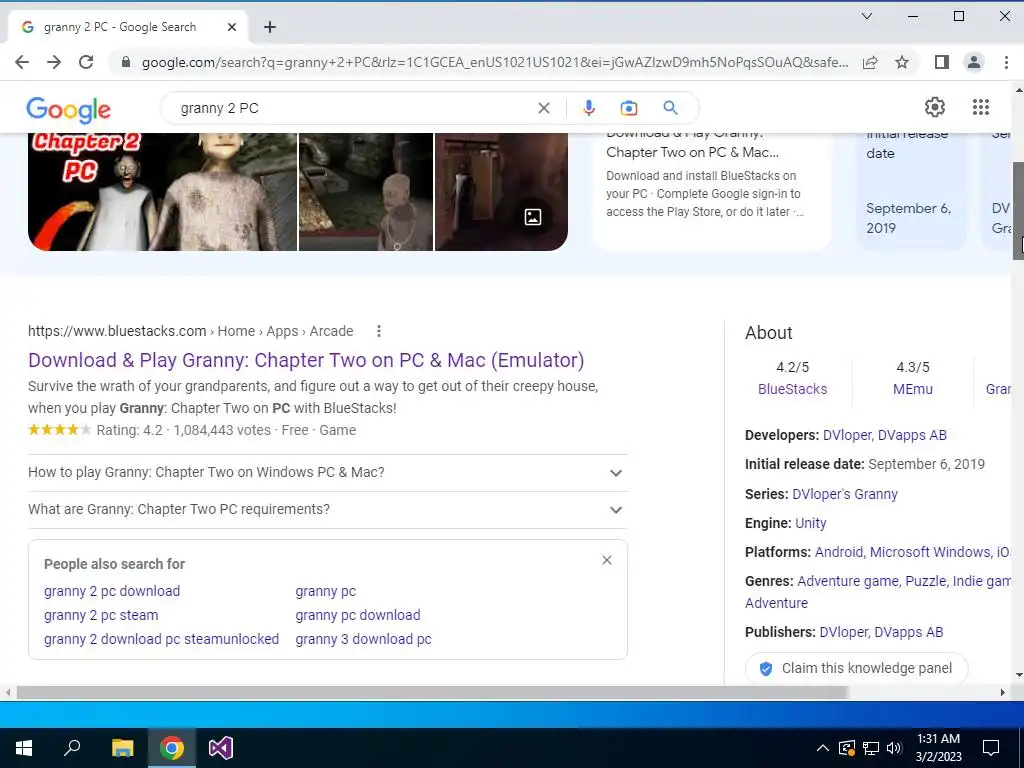Search granny 3 download pc
Screen dimensions: 1024x768
click(363, 639)
